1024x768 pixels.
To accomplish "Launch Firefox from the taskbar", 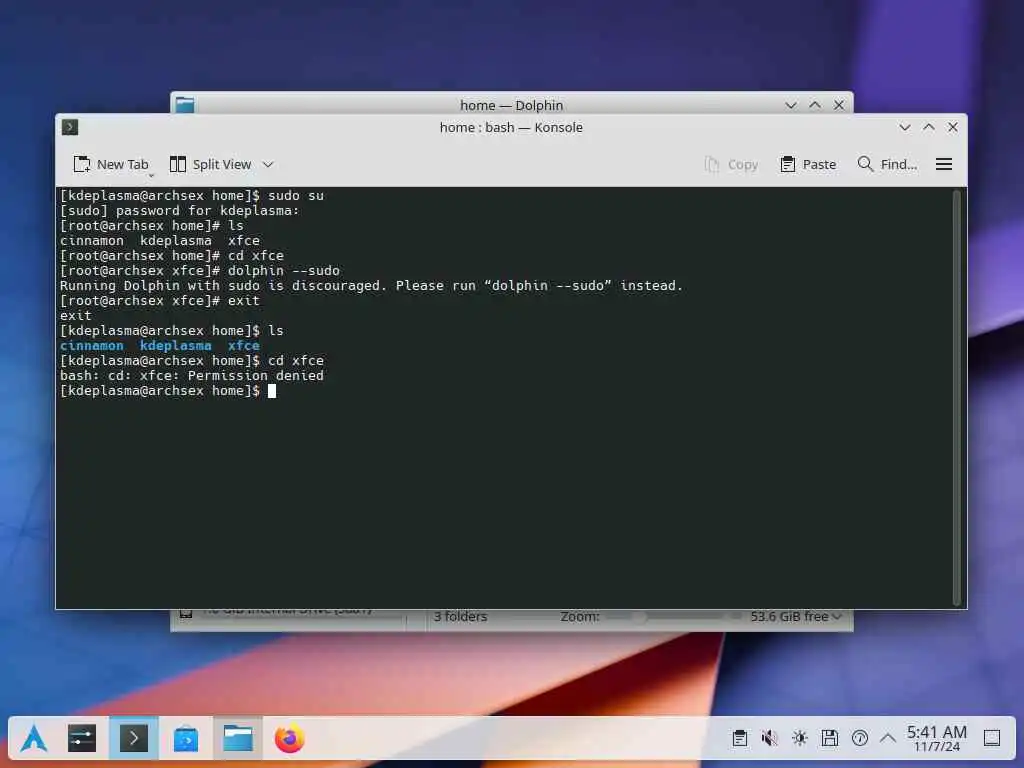I will tap(289, 739).
